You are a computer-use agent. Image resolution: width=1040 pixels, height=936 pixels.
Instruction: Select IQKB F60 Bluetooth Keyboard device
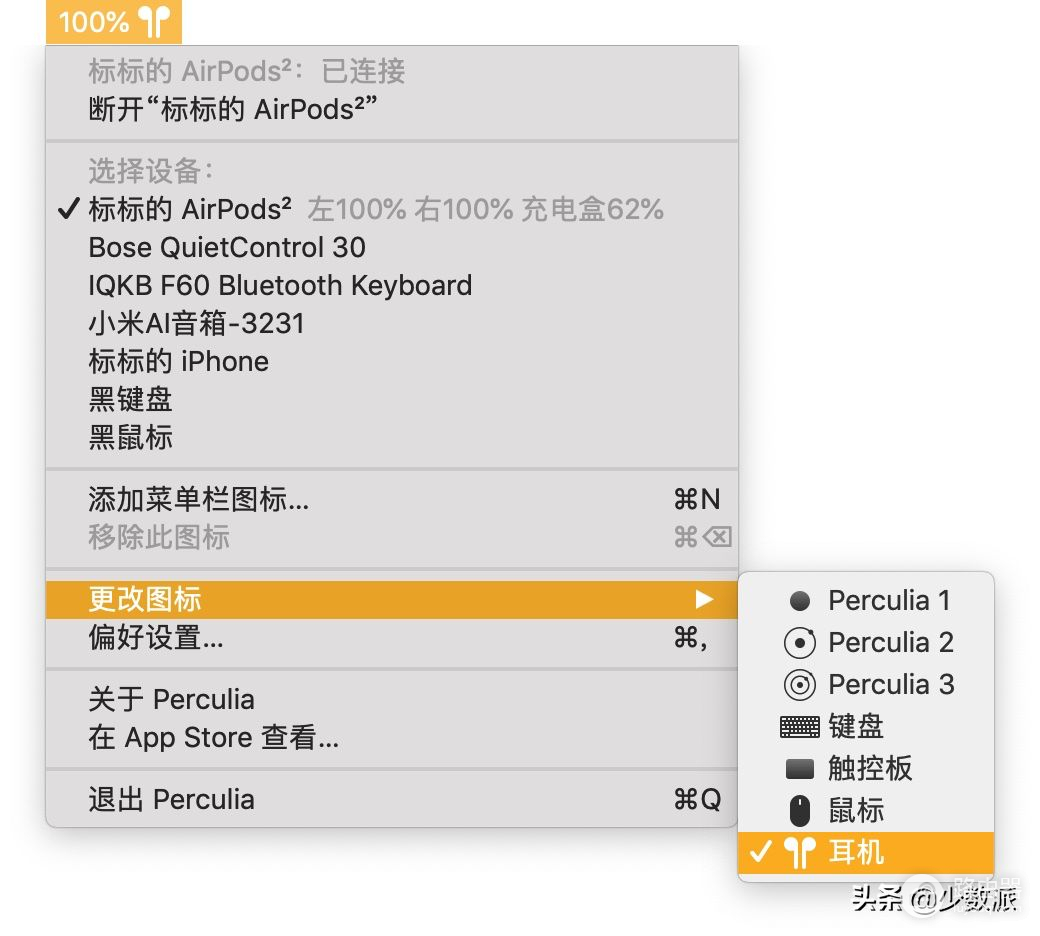point(280,285)
